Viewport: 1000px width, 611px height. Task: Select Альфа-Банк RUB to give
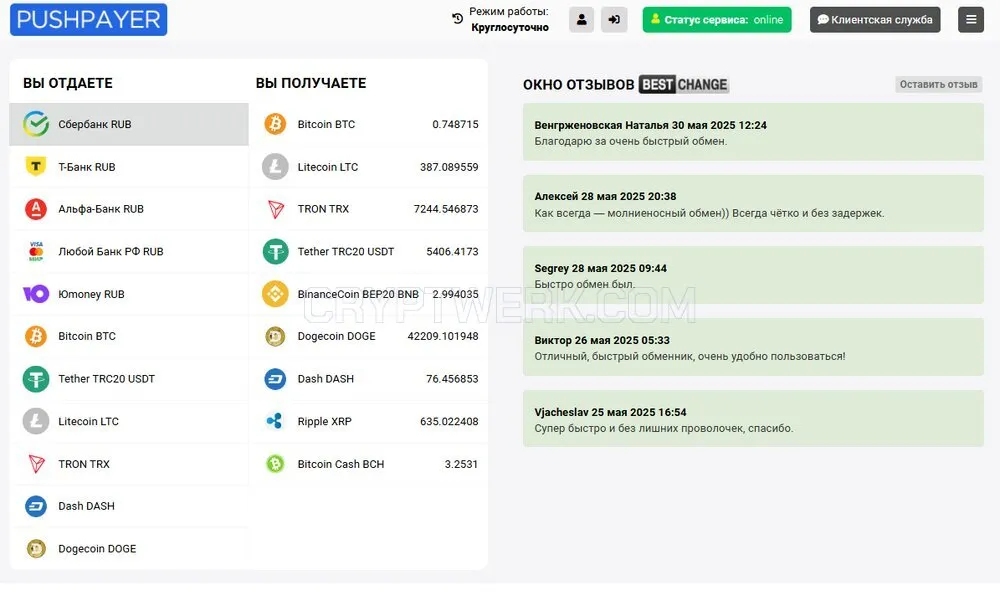(129, 209)
